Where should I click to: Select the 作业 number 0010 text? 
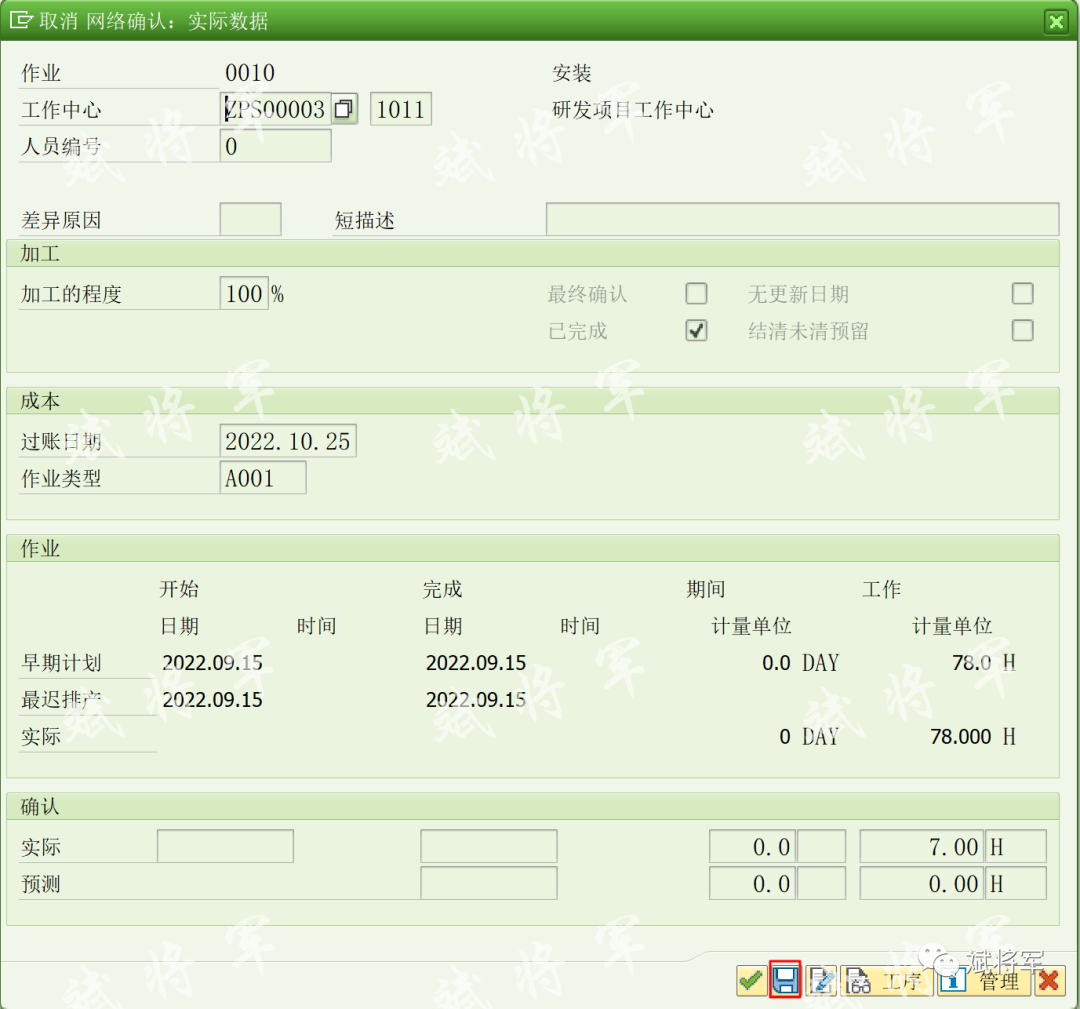pyautogui.click(x=250, y=72)
